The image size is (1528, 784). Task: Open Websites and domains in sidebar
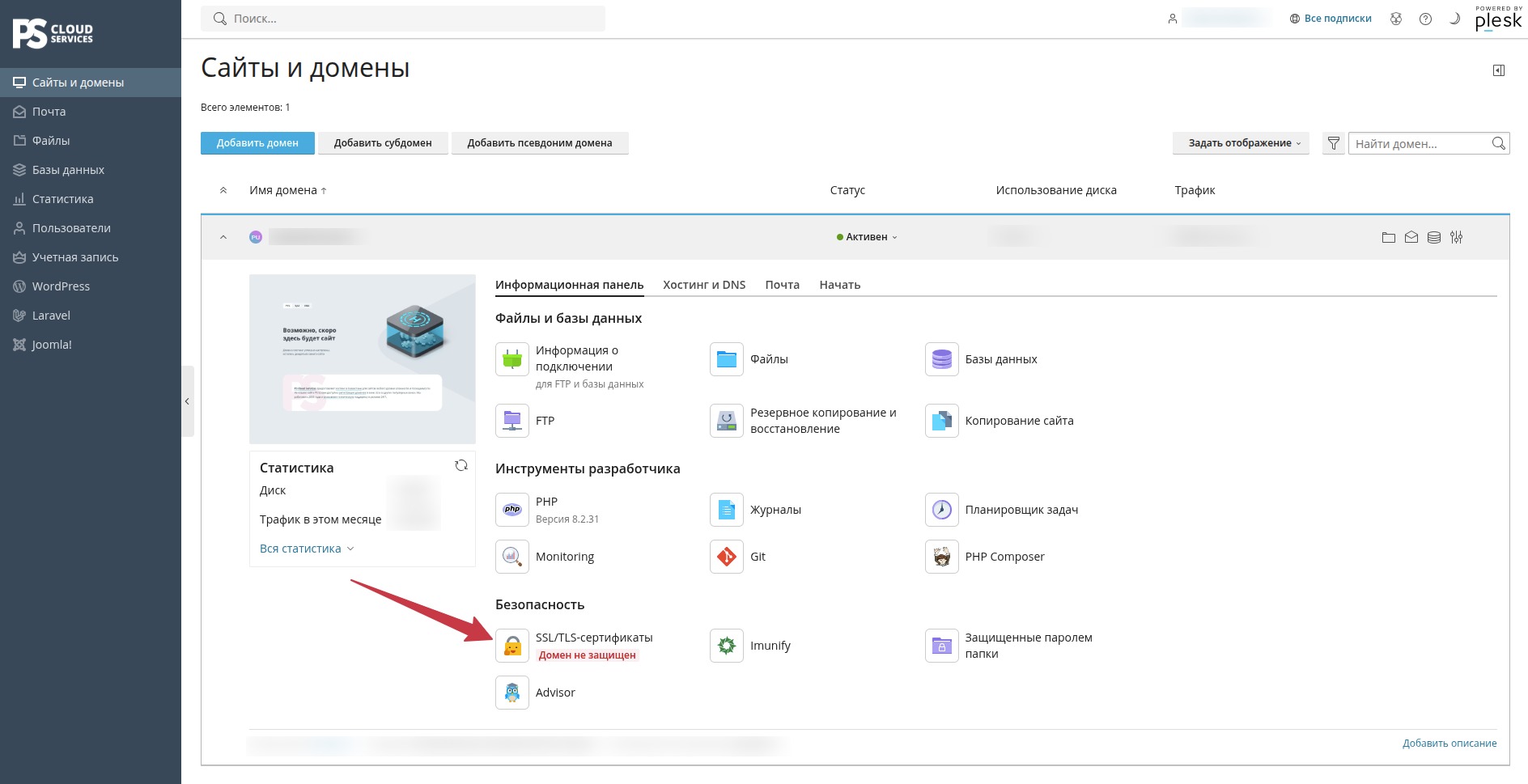[91, 83]
